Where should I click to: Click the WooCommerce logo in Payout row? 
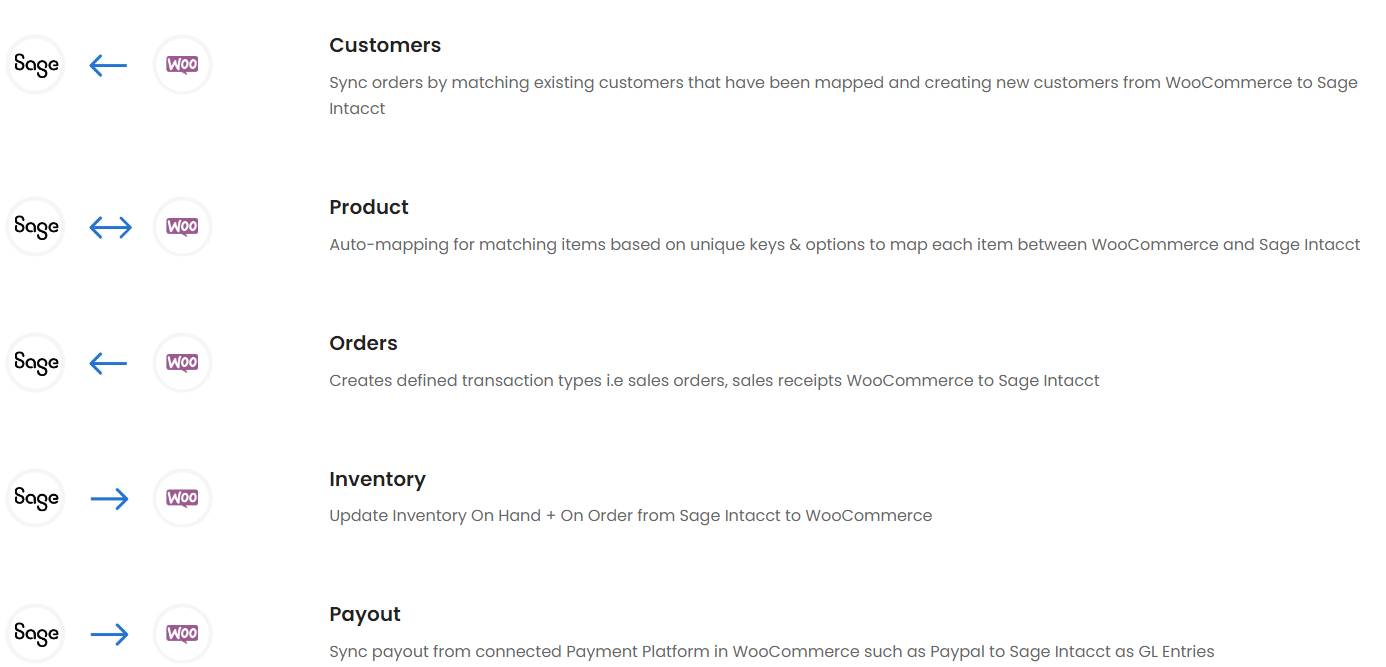click(182, 633)
